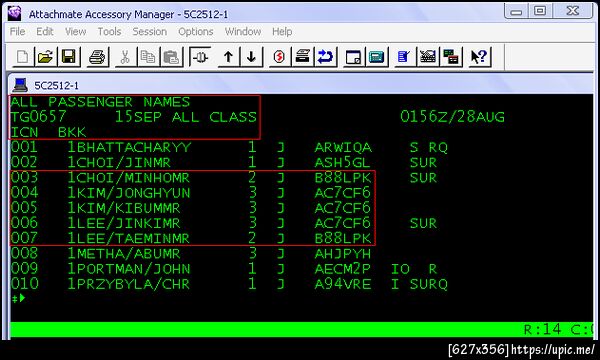Close the Attachmate Accessory Manager window

572,11
